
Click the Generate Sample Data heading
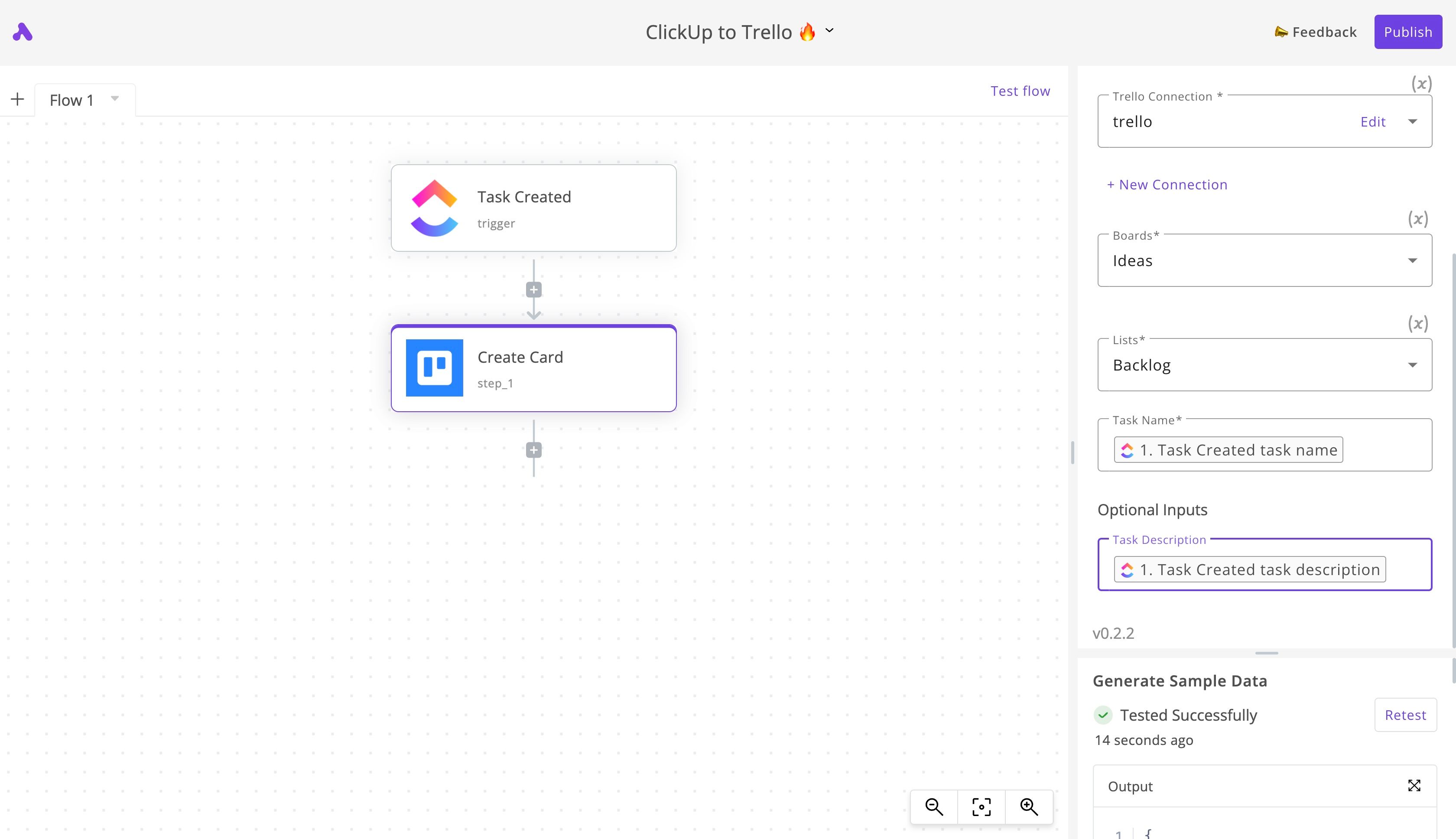(x=1180, y=681)
